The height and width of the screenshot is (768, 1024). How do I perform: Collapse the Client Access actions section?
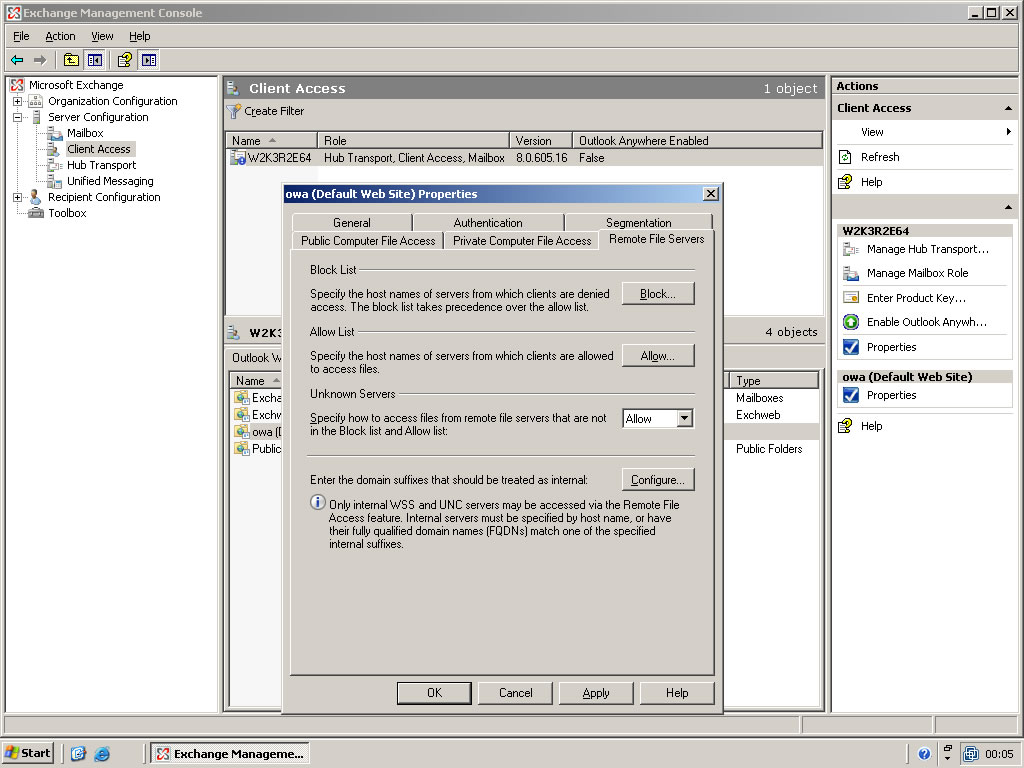point(1008,108)
